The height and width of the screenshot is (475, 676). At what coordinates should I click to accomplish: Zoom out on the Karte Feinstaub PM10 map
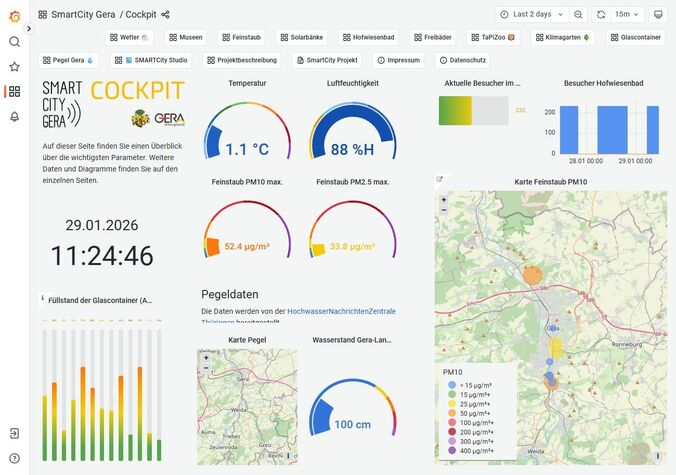click(x=444, y=210)
